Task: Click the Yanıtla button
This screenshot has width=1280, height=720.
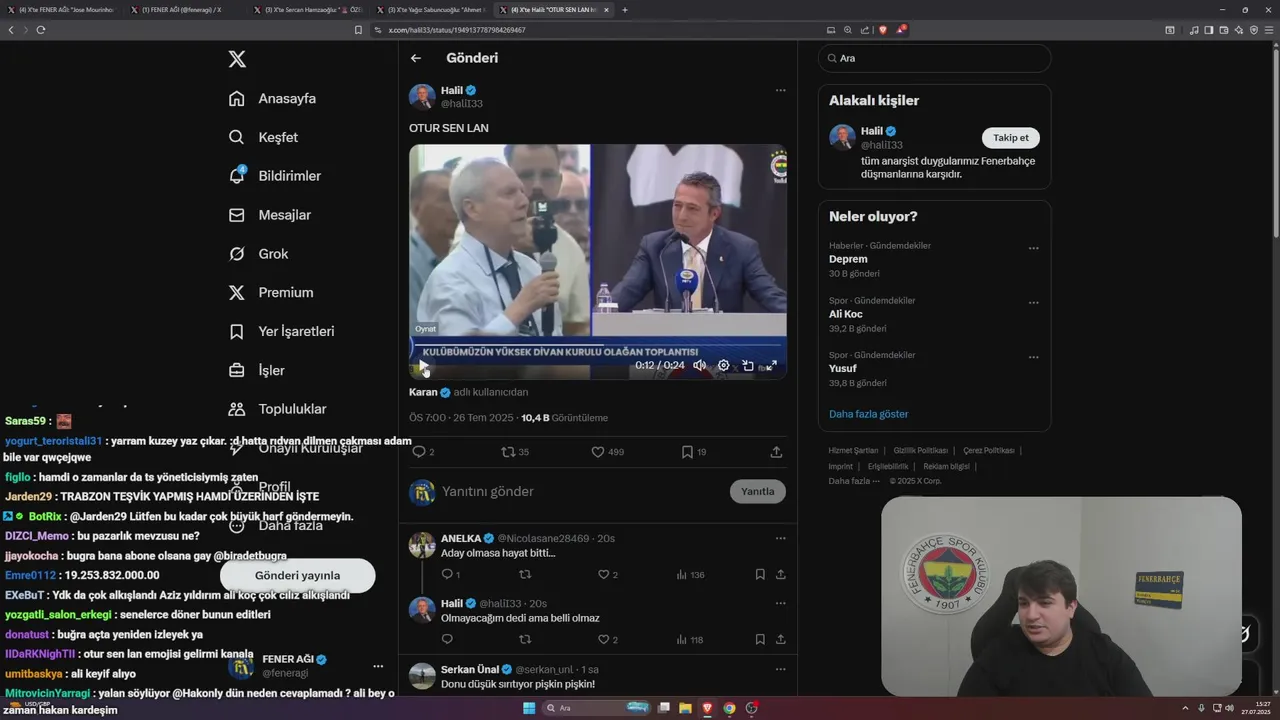Action: 758,491
